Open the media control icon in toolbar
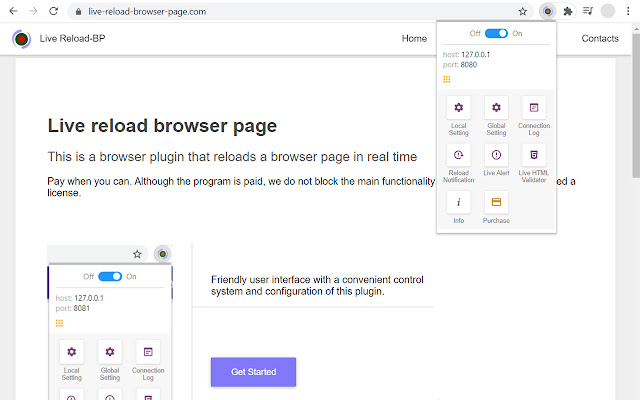This screenshot has height=400, width=640. pyautogui.click(x=588, y=11)
